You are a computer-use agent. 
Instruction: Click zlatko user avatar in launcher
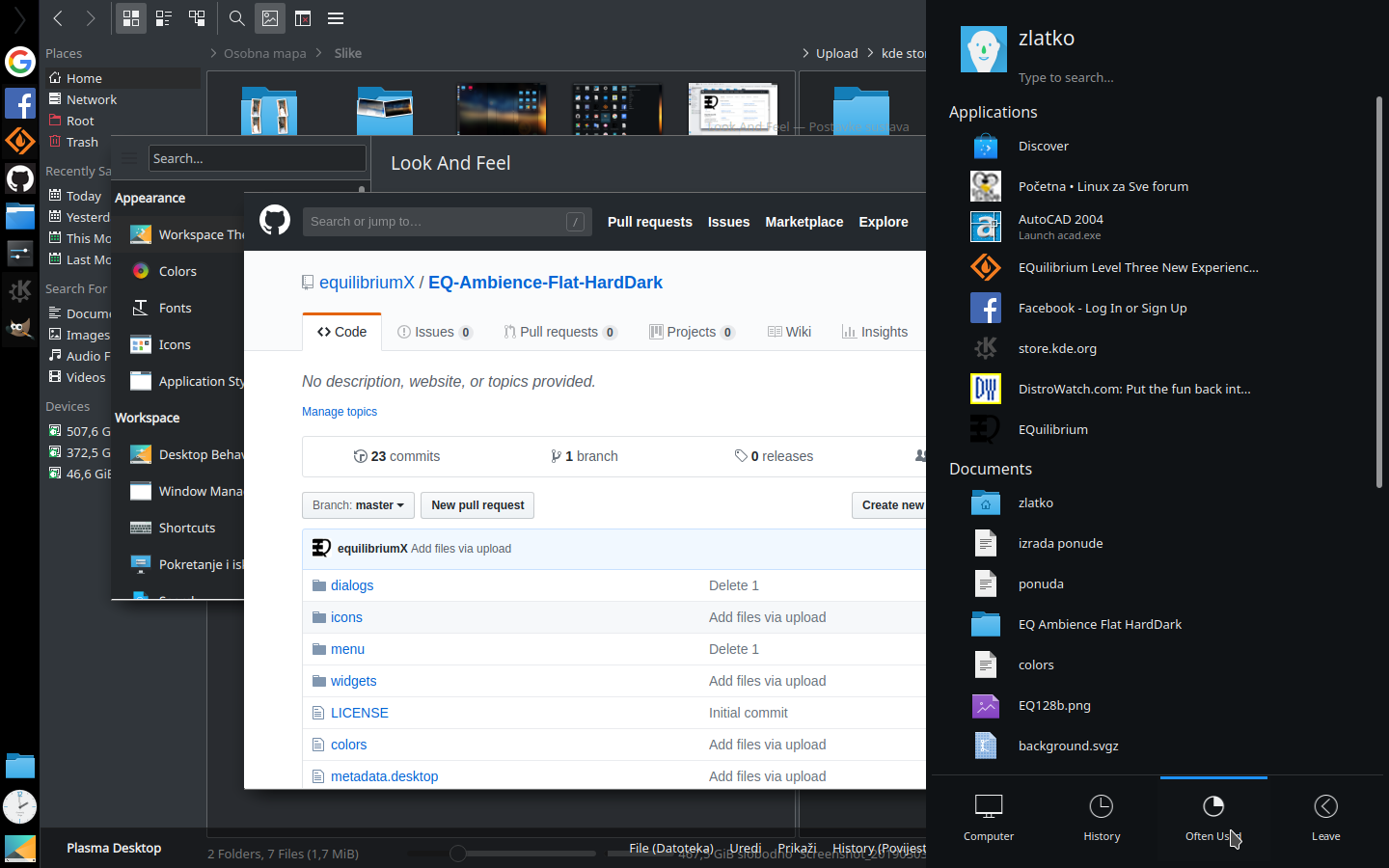[984, 49]
